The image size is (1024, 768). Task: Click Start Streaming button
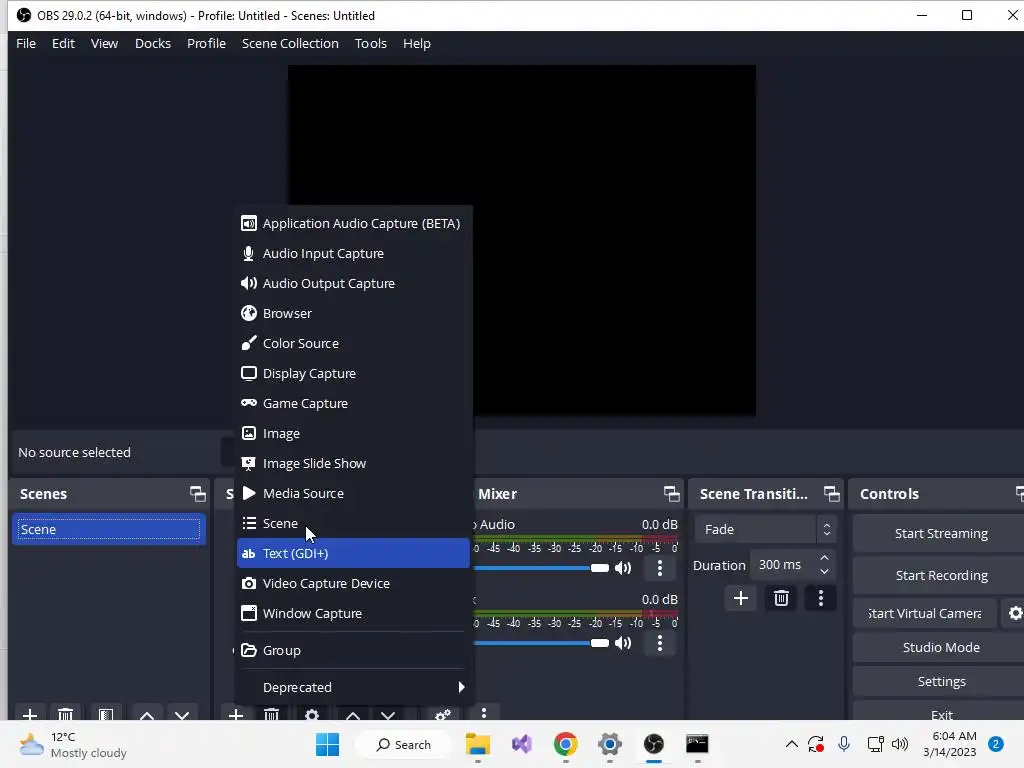click(940, 534)
